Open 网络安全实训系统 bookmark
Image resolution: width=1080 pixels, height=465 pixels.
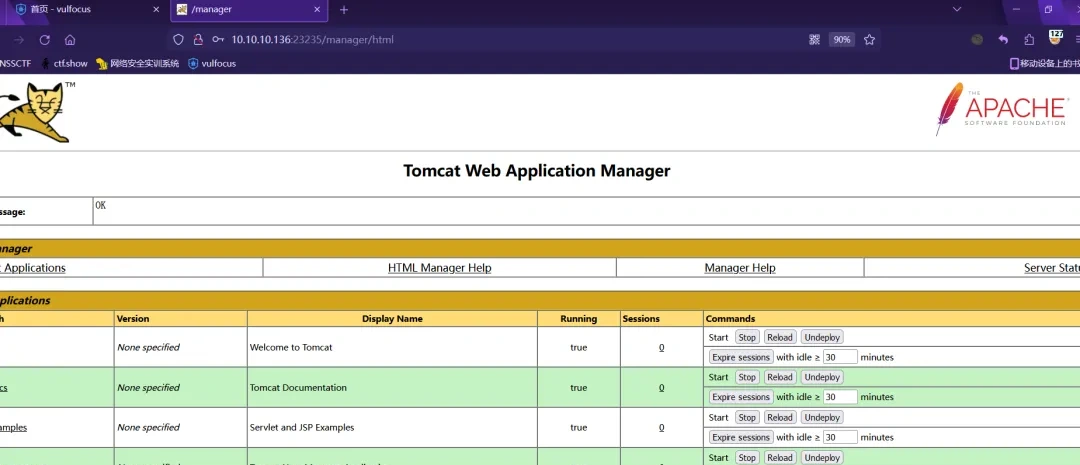(138, 63)
